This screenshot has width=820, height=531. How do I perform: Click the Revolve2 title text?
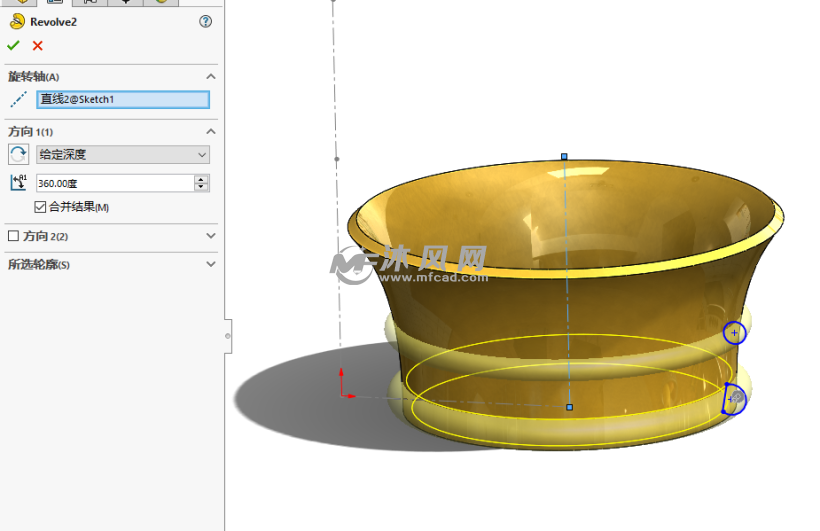point(53,22)
